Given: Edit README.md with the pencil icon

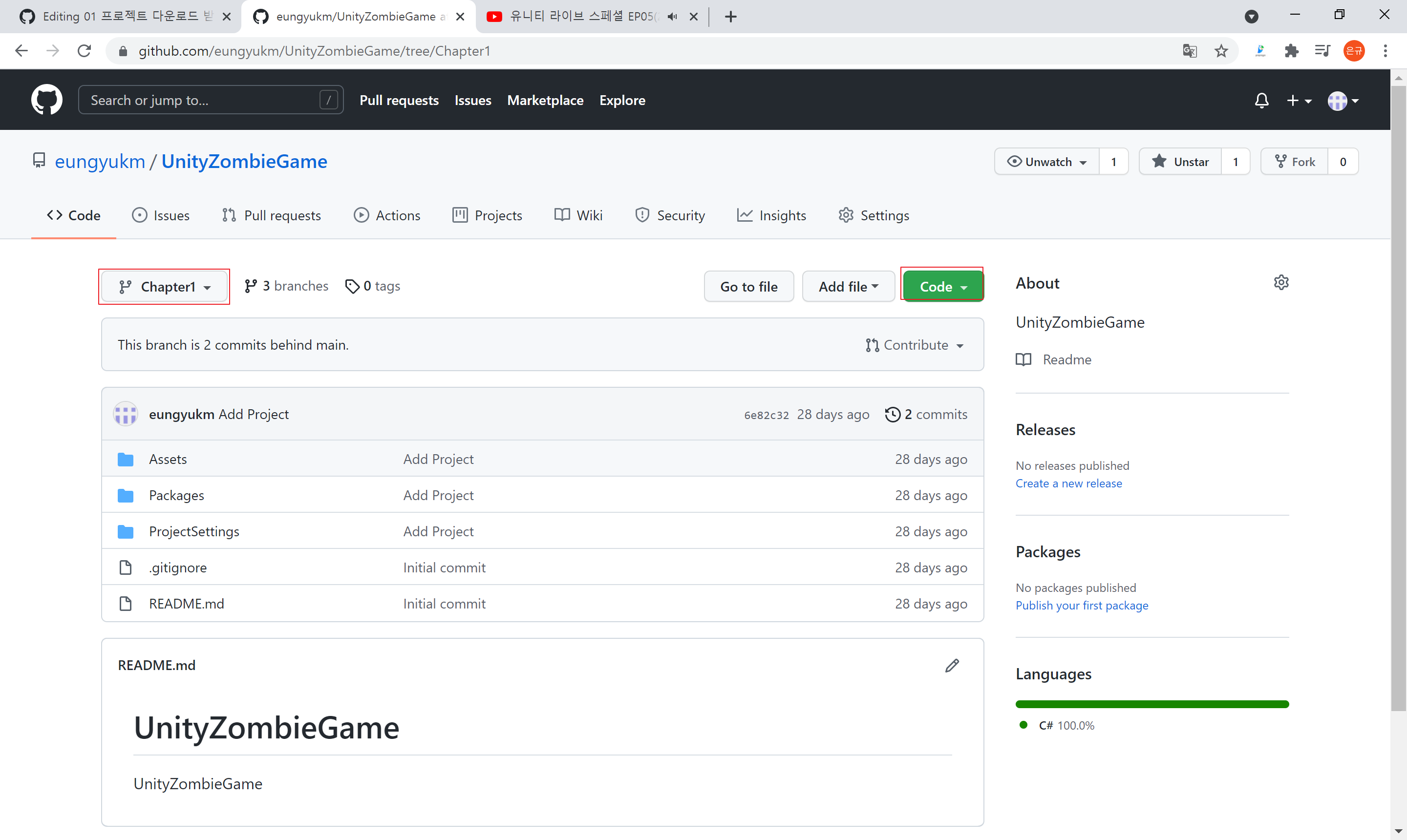Looking at the screenshot, I should [952, 666].
